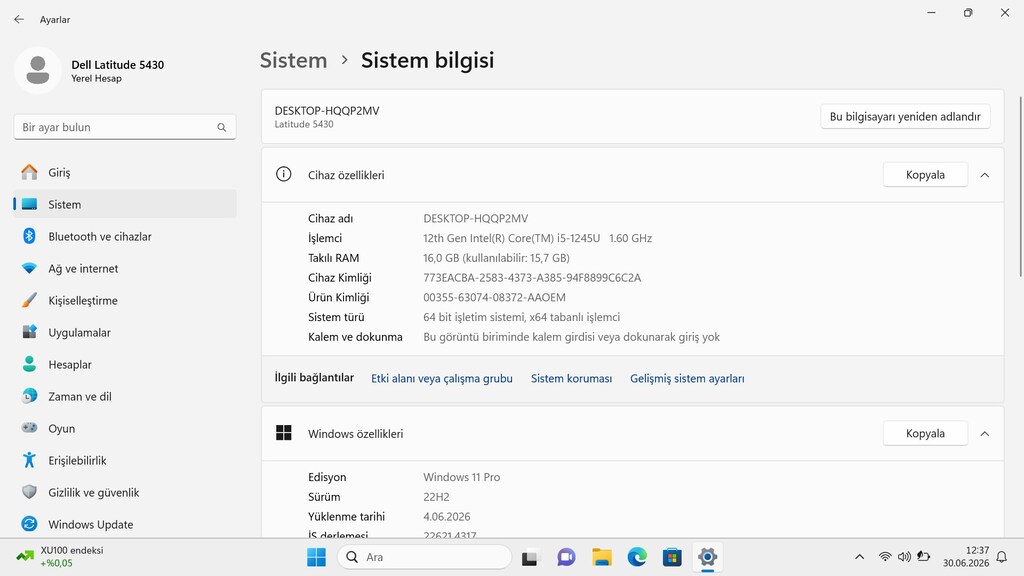Open the volume speaker tray icon
1024x576 pixels.
click(904, 557)
